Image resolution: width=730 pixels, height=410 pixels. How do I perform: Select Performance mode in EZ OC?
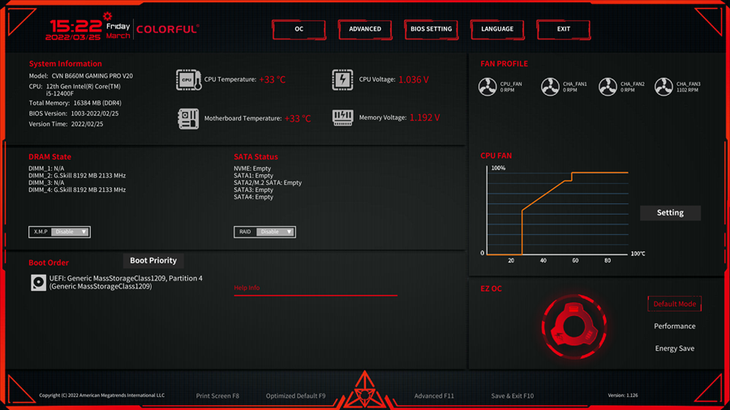(x=674, y=326)
